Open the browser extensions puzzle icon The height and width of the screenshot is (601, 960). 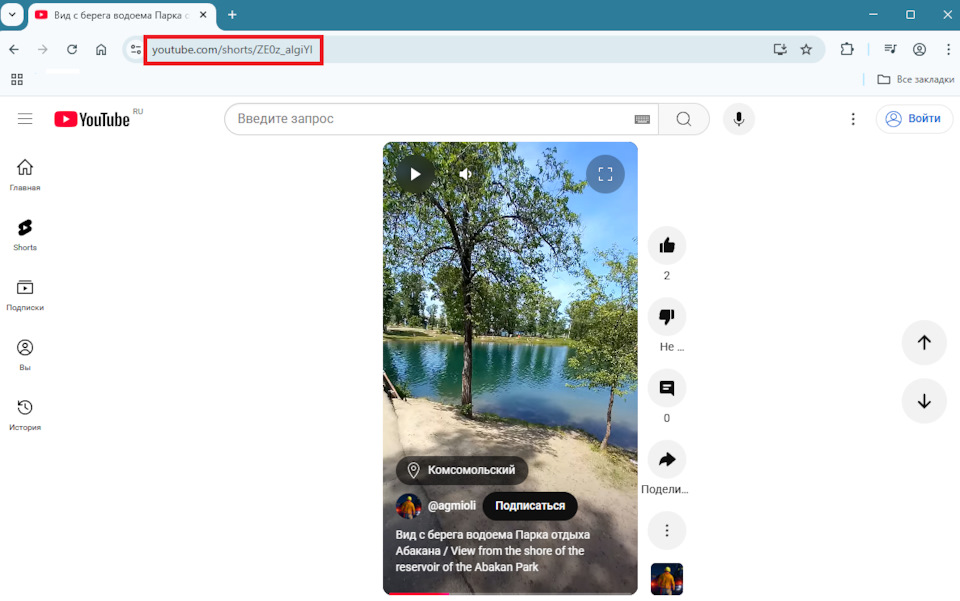pyautogui.click(x=847, y=50)
